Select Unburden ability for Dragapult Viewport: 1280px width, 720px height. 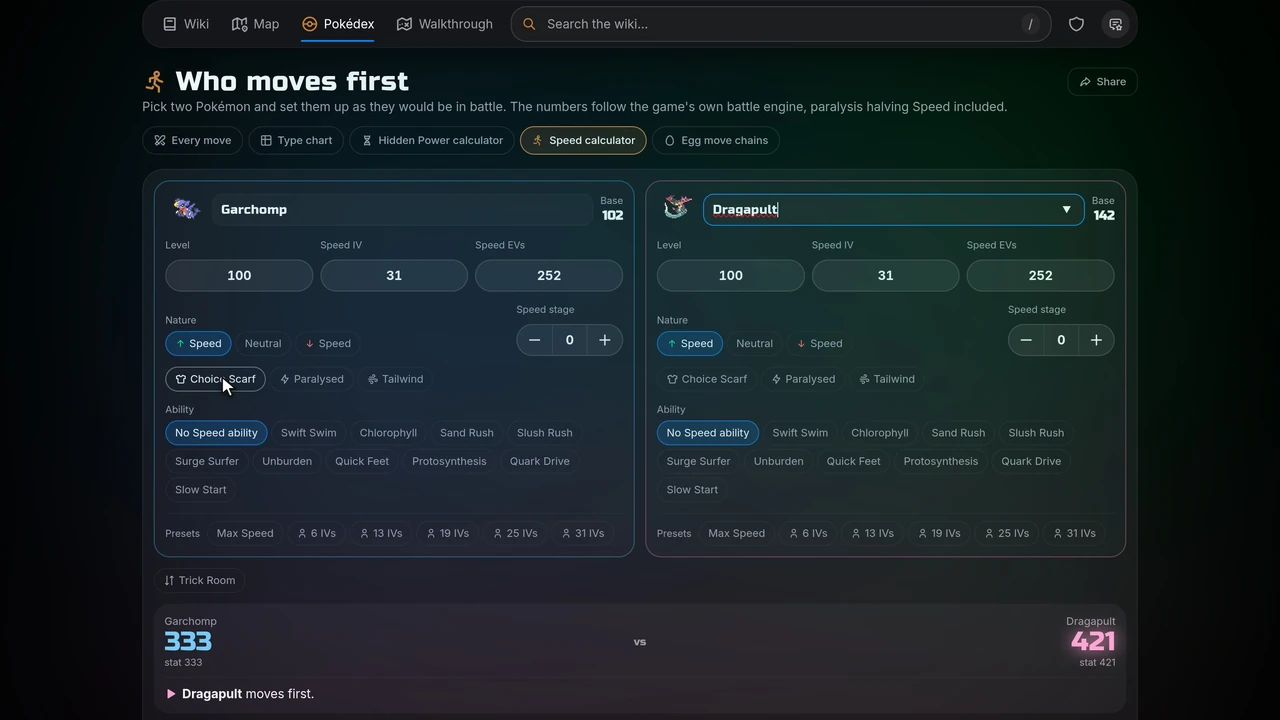click(778, 461)
